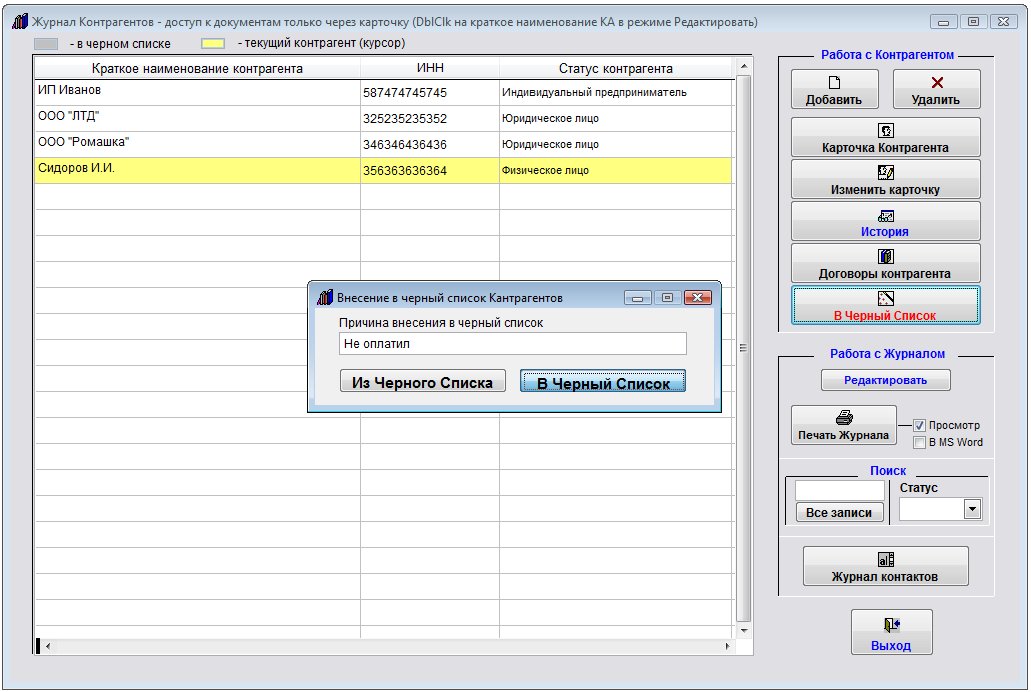Click Статус контрагента column header
1031x692 pixels.
point(615,68)
